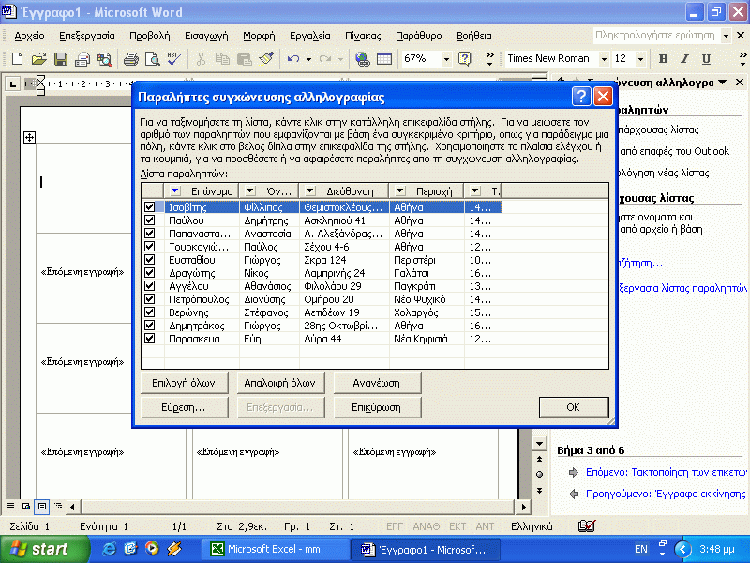Viewport: 750px width, 563px height.
Task: Open the font size dropdown
Action: click(x=640, y=59)
